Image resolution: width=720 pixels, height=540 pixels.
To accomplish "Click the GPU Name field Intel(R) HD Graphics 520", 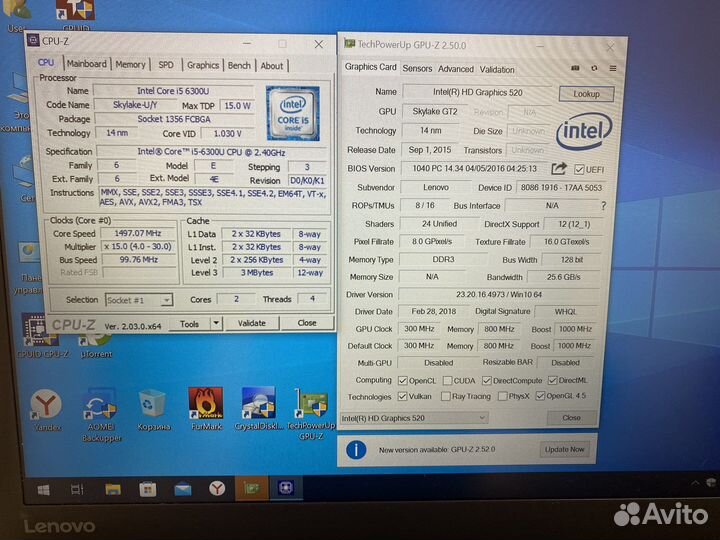I will pos(478,92).
